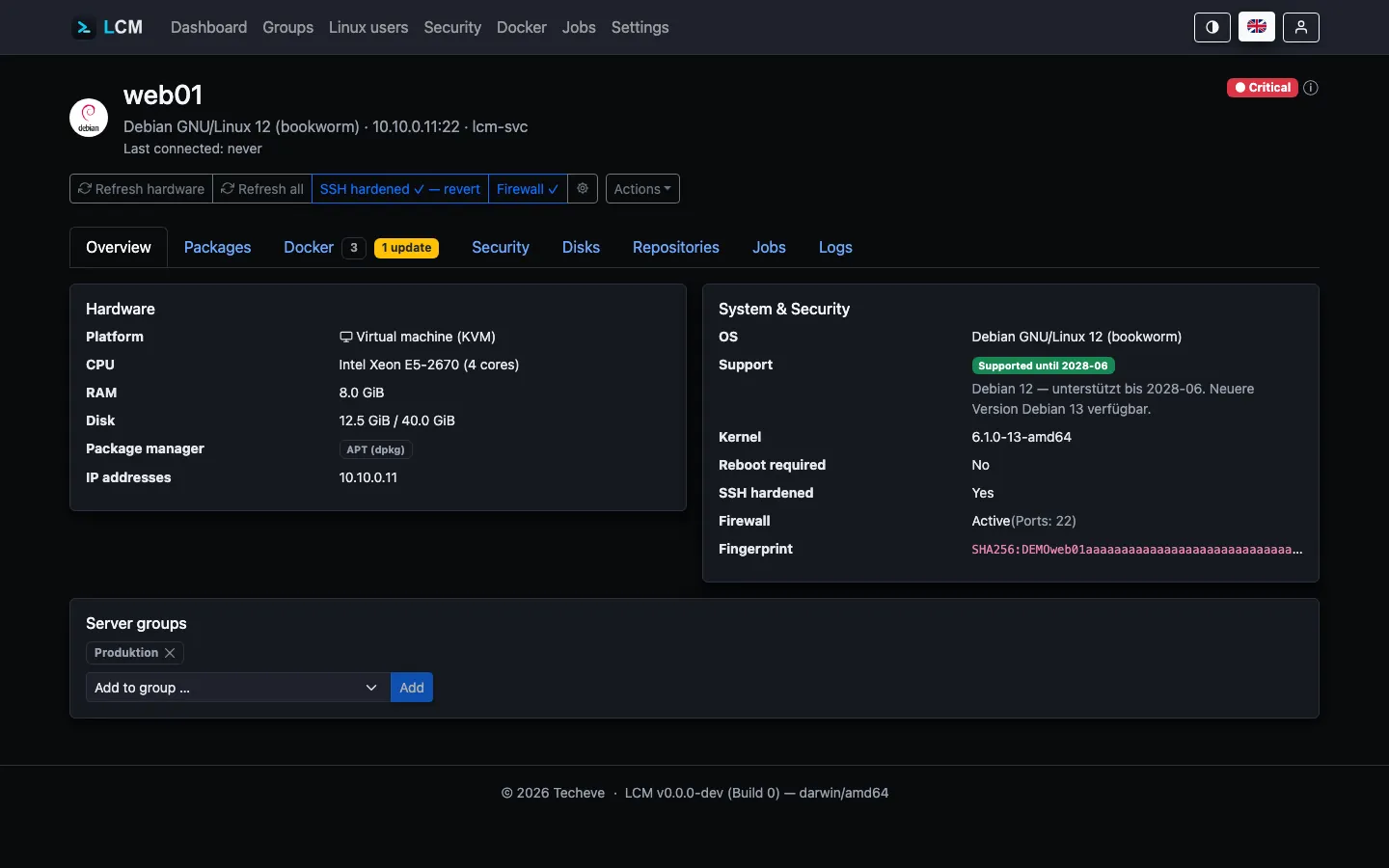Click footer 'LCM v0.0.0-dev (Build 0)' text
The image size is (1389, 868).
(702, 793)
